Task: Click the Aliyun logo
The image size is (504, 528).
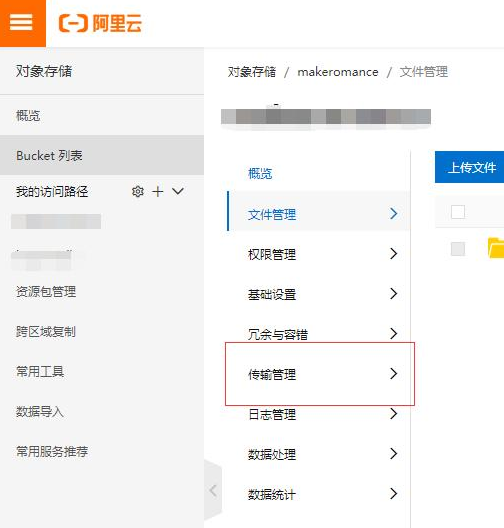Action: pos(100,23)
